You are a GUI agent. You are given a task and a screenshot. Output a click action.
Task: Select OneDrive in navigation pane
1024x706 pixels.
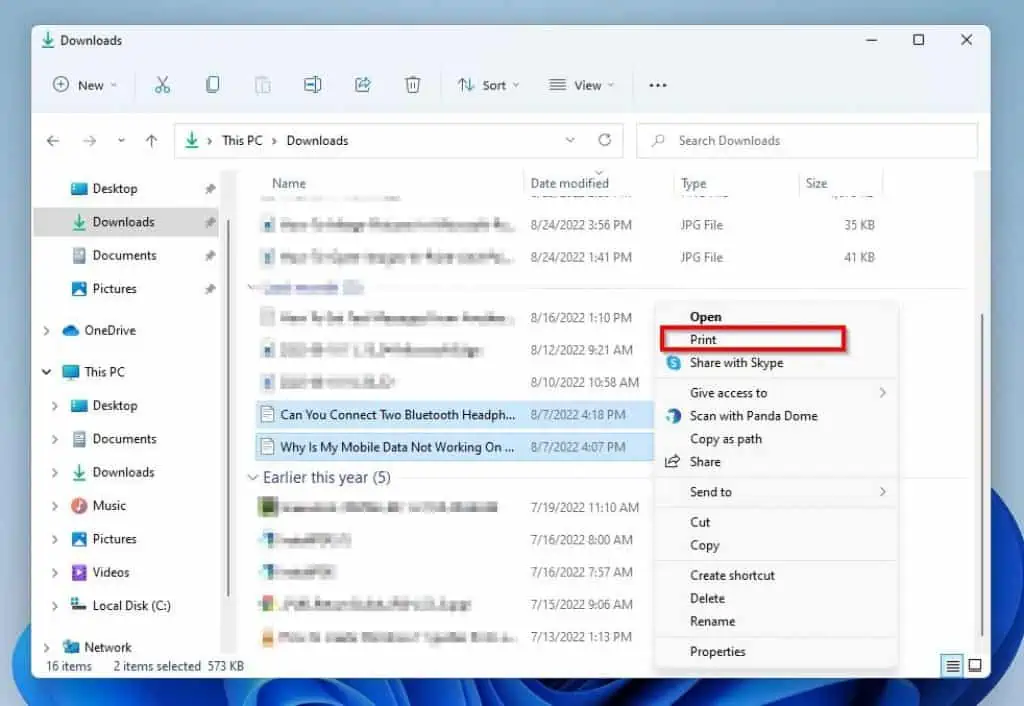coord(110,330)
